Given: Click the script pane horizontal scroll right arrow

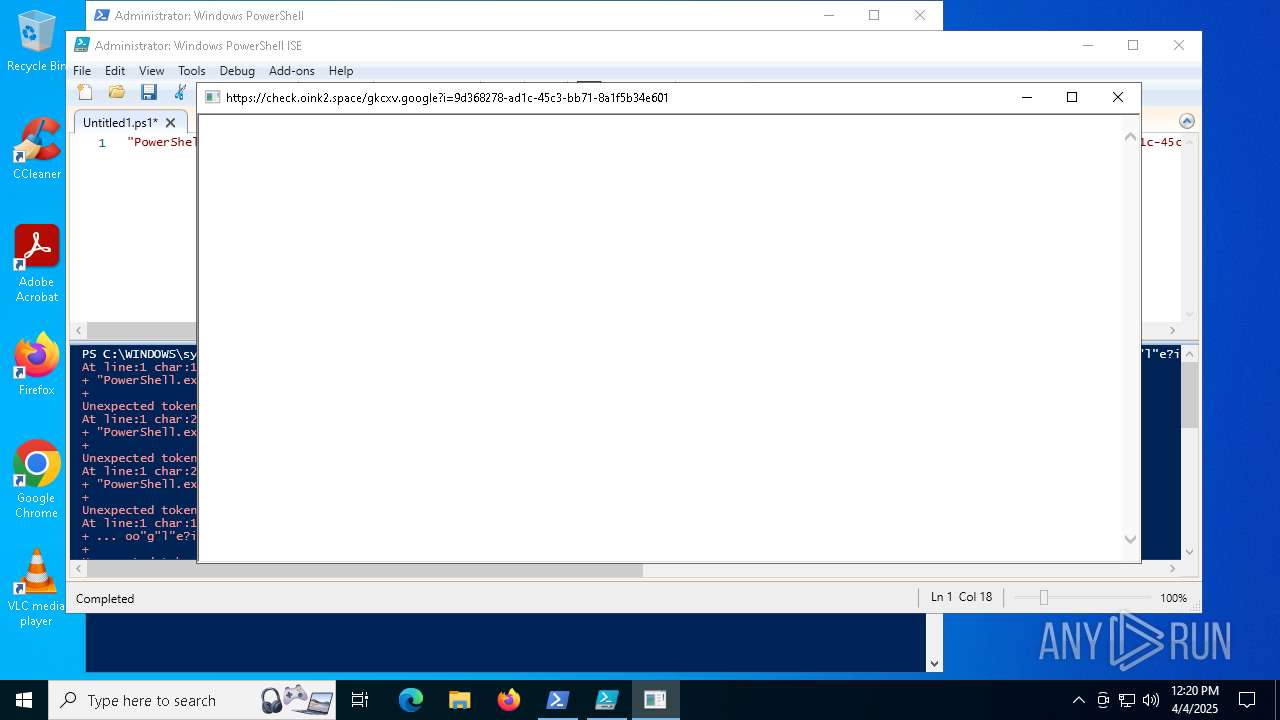Looking at the screenshot, I should click(1174, 330).
